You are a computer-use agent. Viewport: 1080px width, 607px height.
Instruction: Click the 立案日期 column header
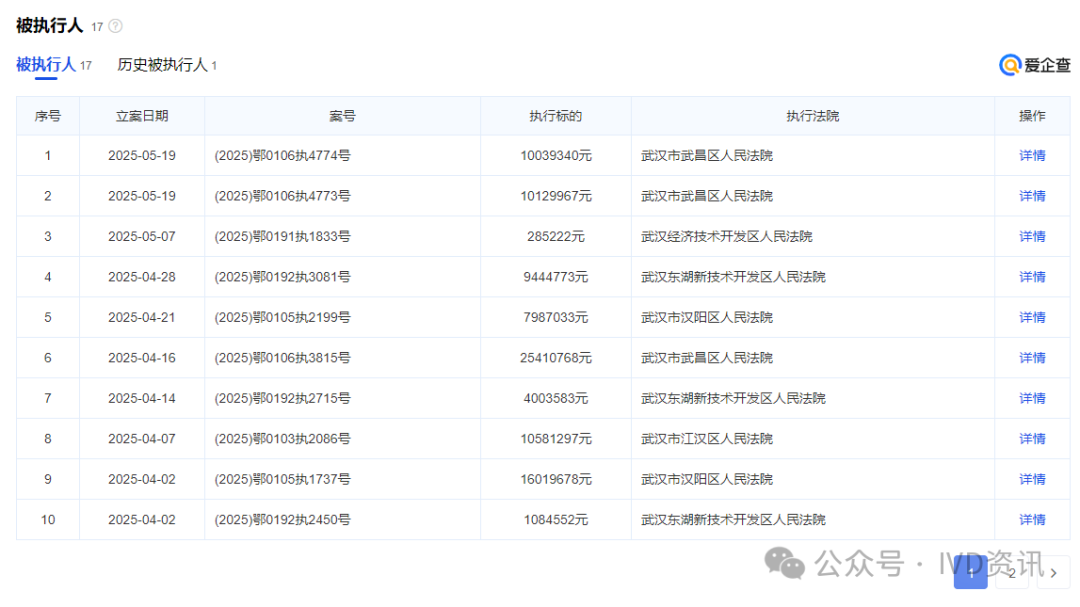pyautogui.click(x=142, y=116)
